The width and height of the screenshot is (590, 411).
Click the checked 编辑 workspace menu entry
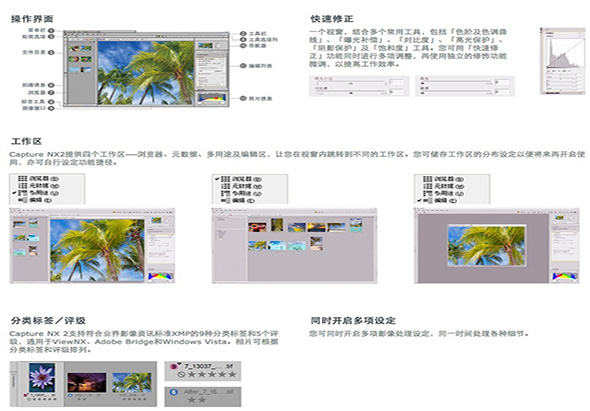(437, 201)
